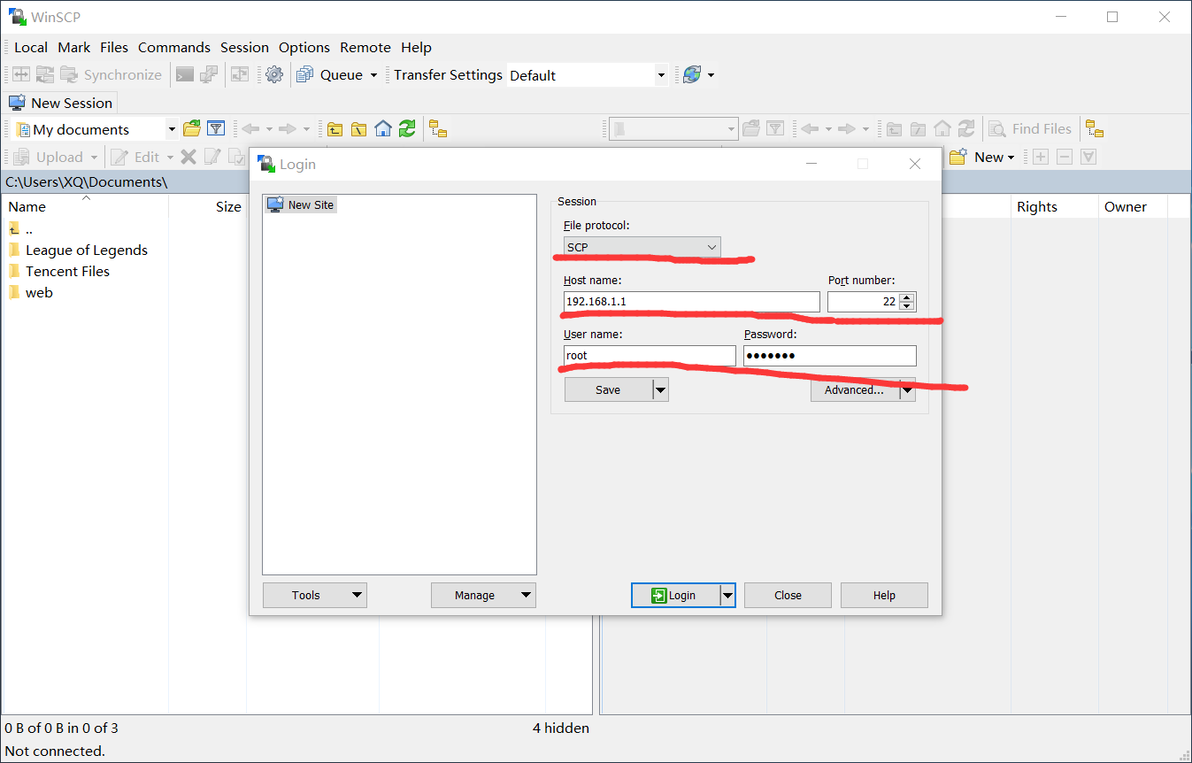Open the Commands menu
This screenshot has height=763, width=1192.
pos(174,47)
